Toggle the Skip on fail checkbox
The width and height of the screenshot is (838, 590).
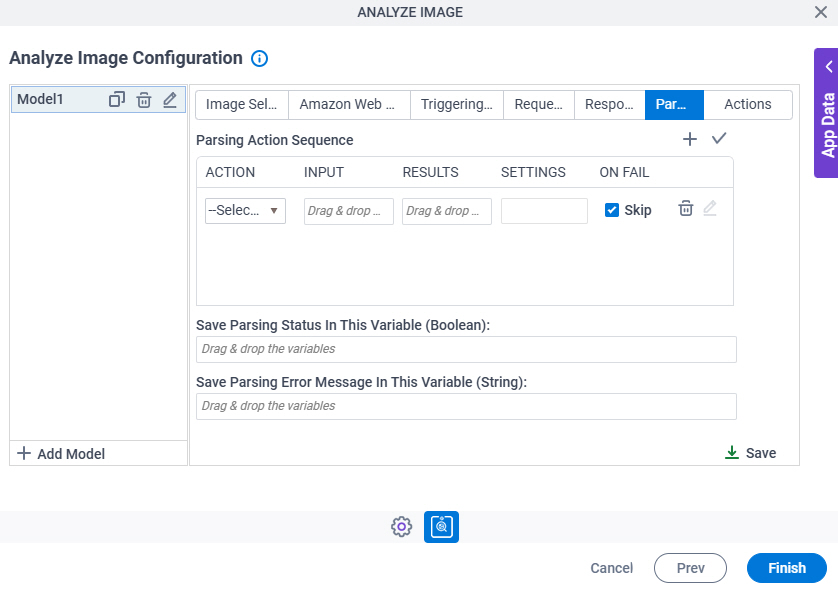[x=612, y=210]
